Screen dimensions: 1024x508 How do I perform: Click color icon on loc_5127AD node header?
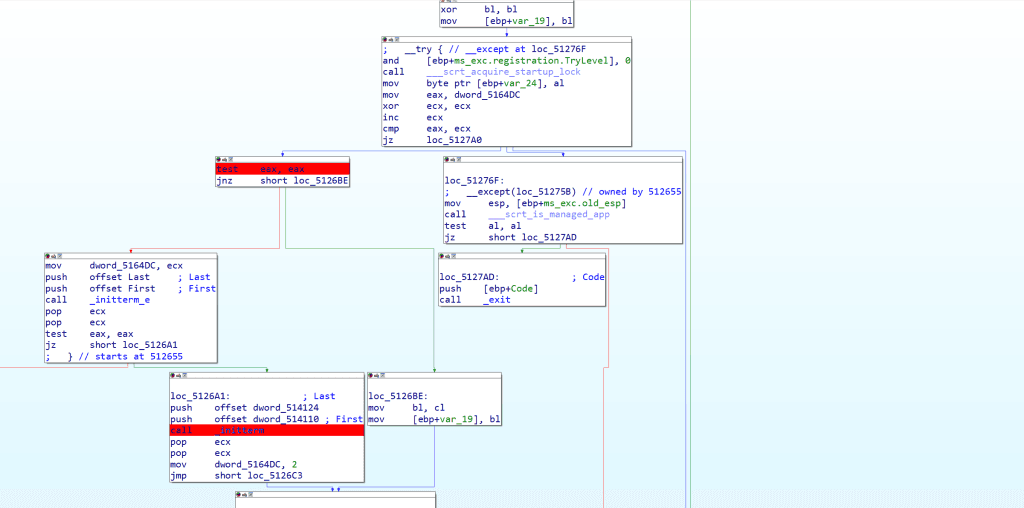[x=442, y=256]
